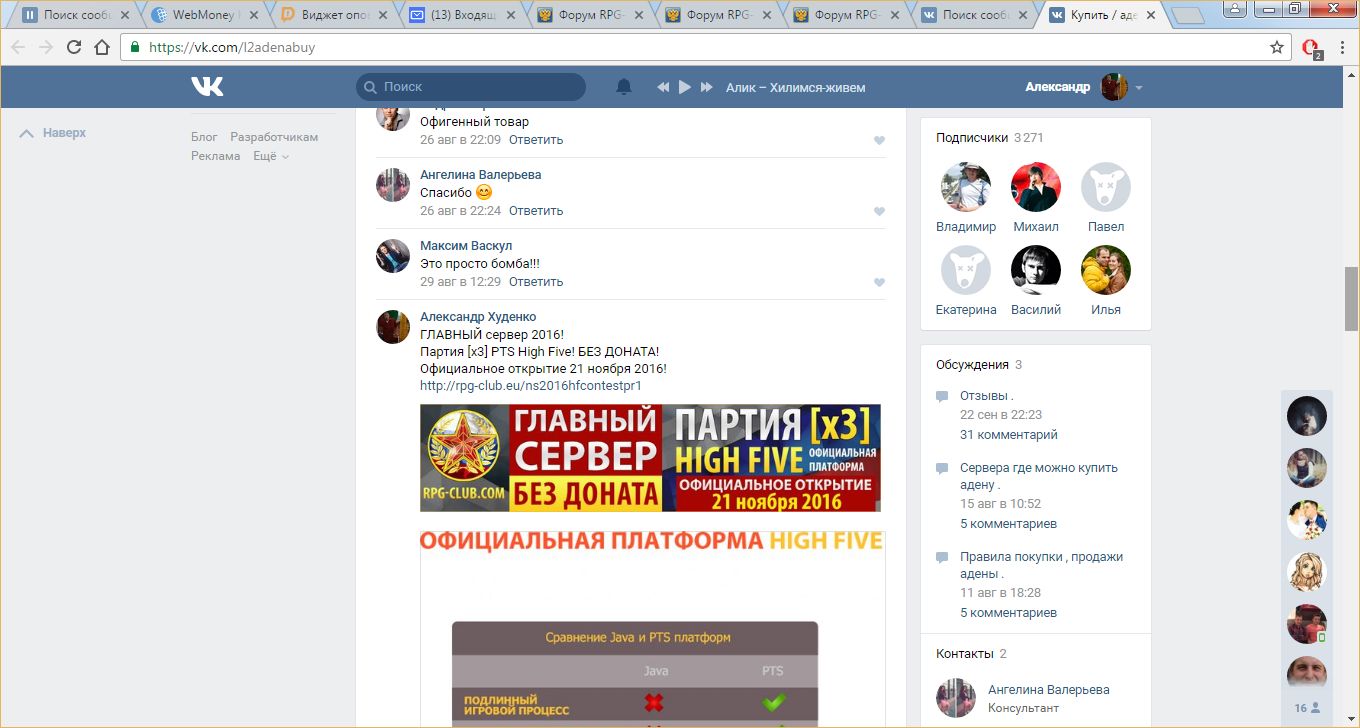Switch to the first tab with pause icon
The height and width of the screenshot is (728, 1360).
(76, 15)
